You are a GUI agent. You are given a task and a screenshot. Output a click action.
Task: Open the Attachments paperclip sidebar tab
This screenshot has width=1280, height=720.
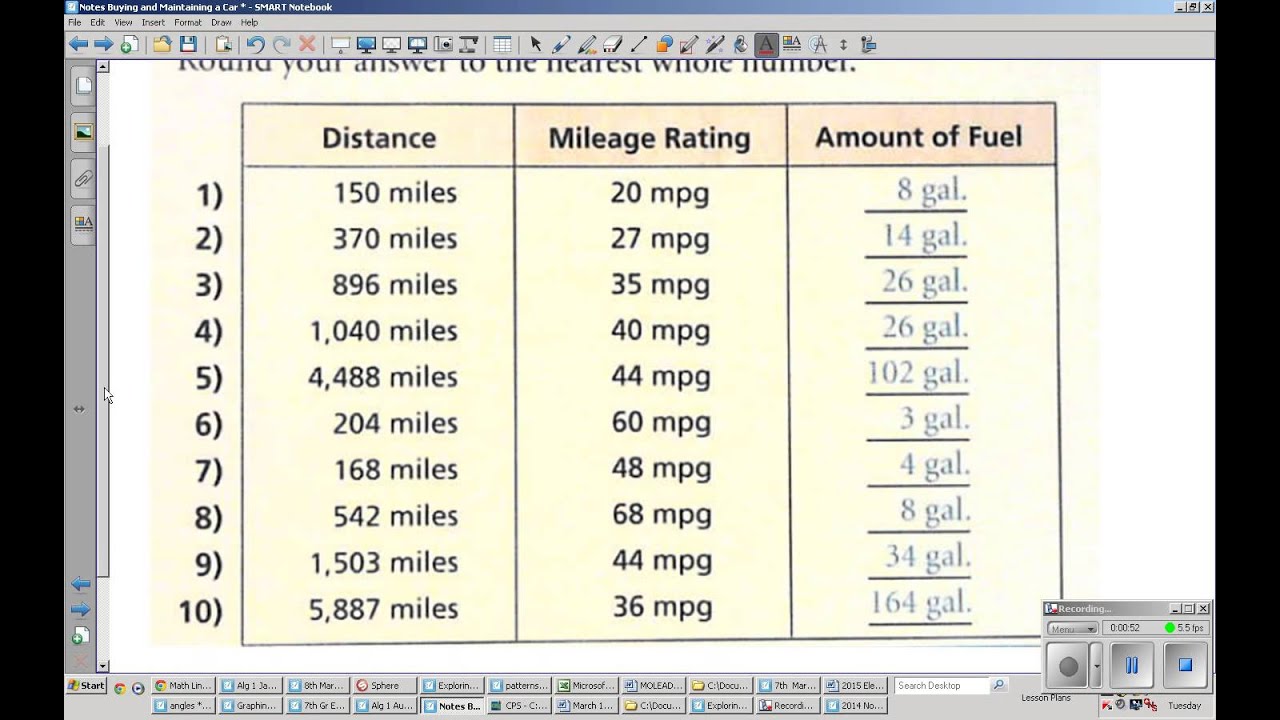83,179
